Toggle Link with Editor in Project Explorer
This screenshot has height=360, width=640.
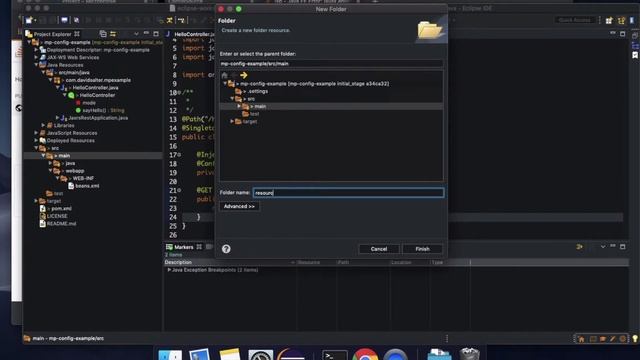tap(113, 34)
